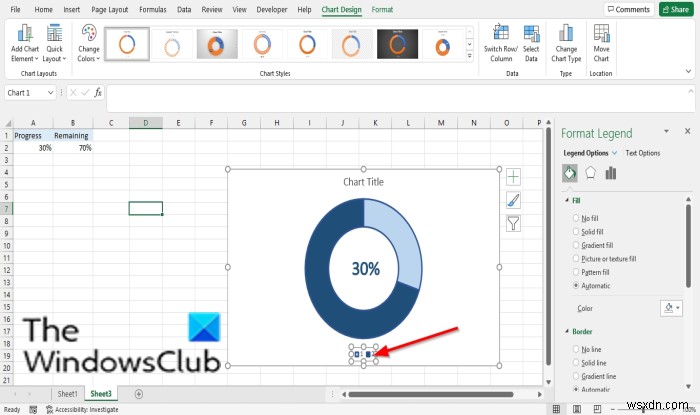The width and height of the screenshot is (700, 415).
Task: Click the horizontal sheet scrollbar
Action: click(431, 394)
